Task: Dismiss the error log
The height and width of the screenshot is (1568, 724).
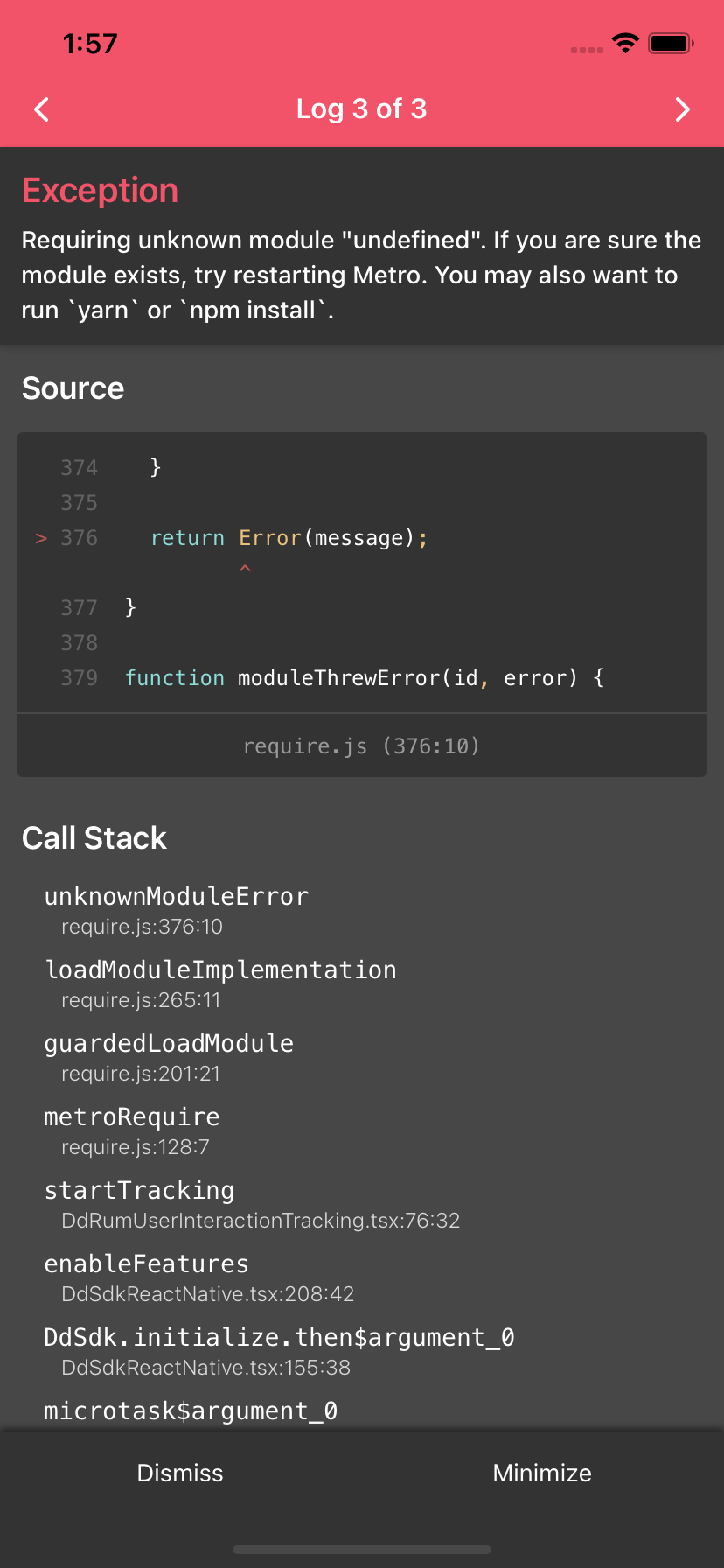Action: point(180,1473)
